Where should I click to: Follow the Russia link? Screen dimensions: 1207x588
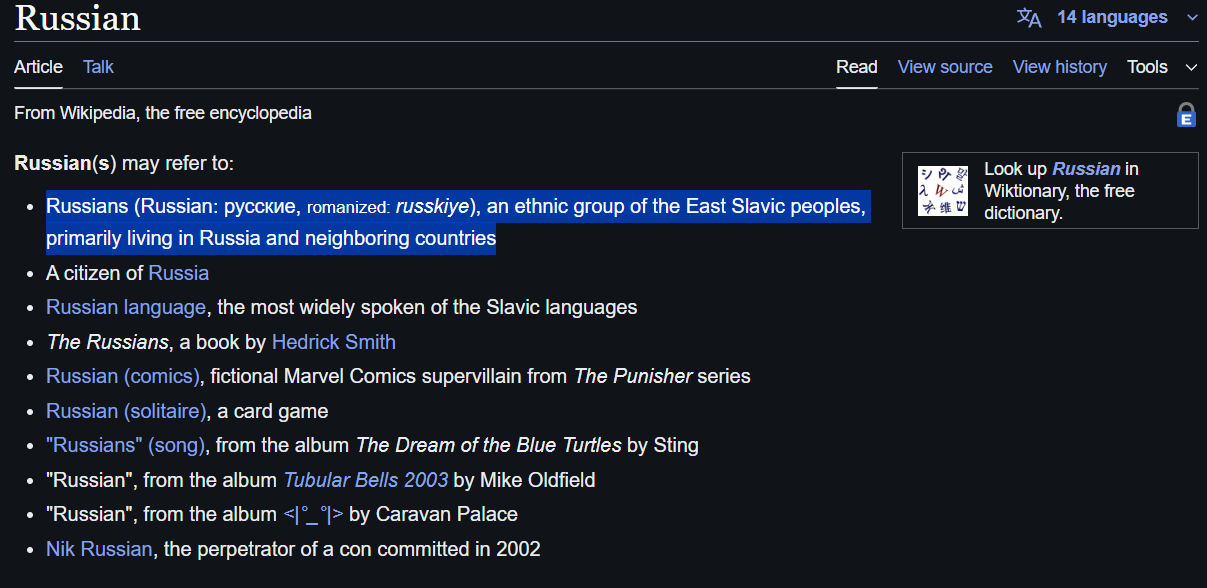click(179, 273)
